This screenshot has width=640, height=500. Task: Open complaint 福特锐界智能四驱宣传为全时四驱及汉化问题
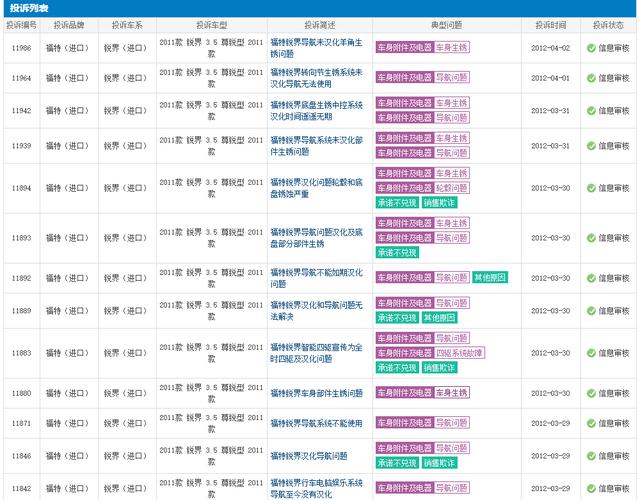[x=316, y=353]
